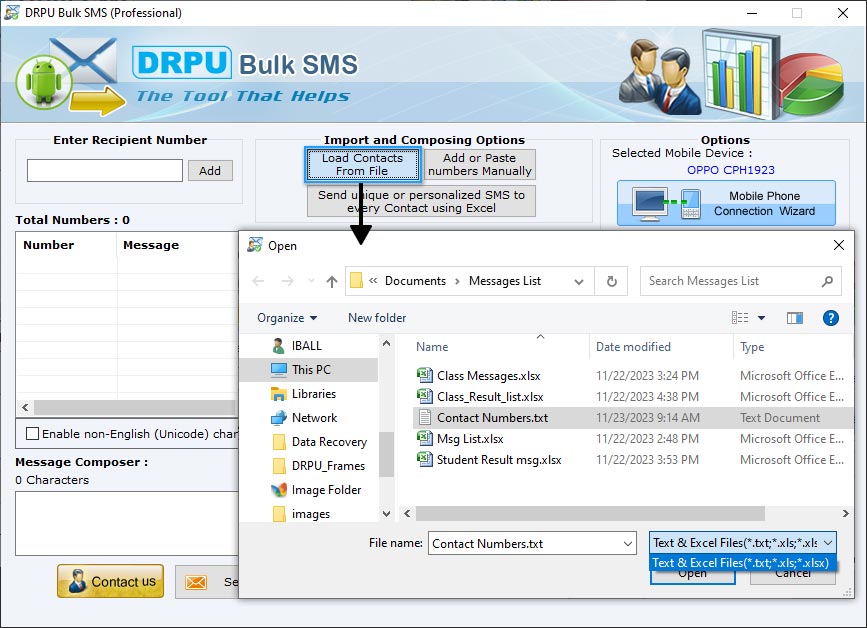The image size is (867, 628).
Task: Expand the file type filter dropdown
Action: (x=828, y=543)
